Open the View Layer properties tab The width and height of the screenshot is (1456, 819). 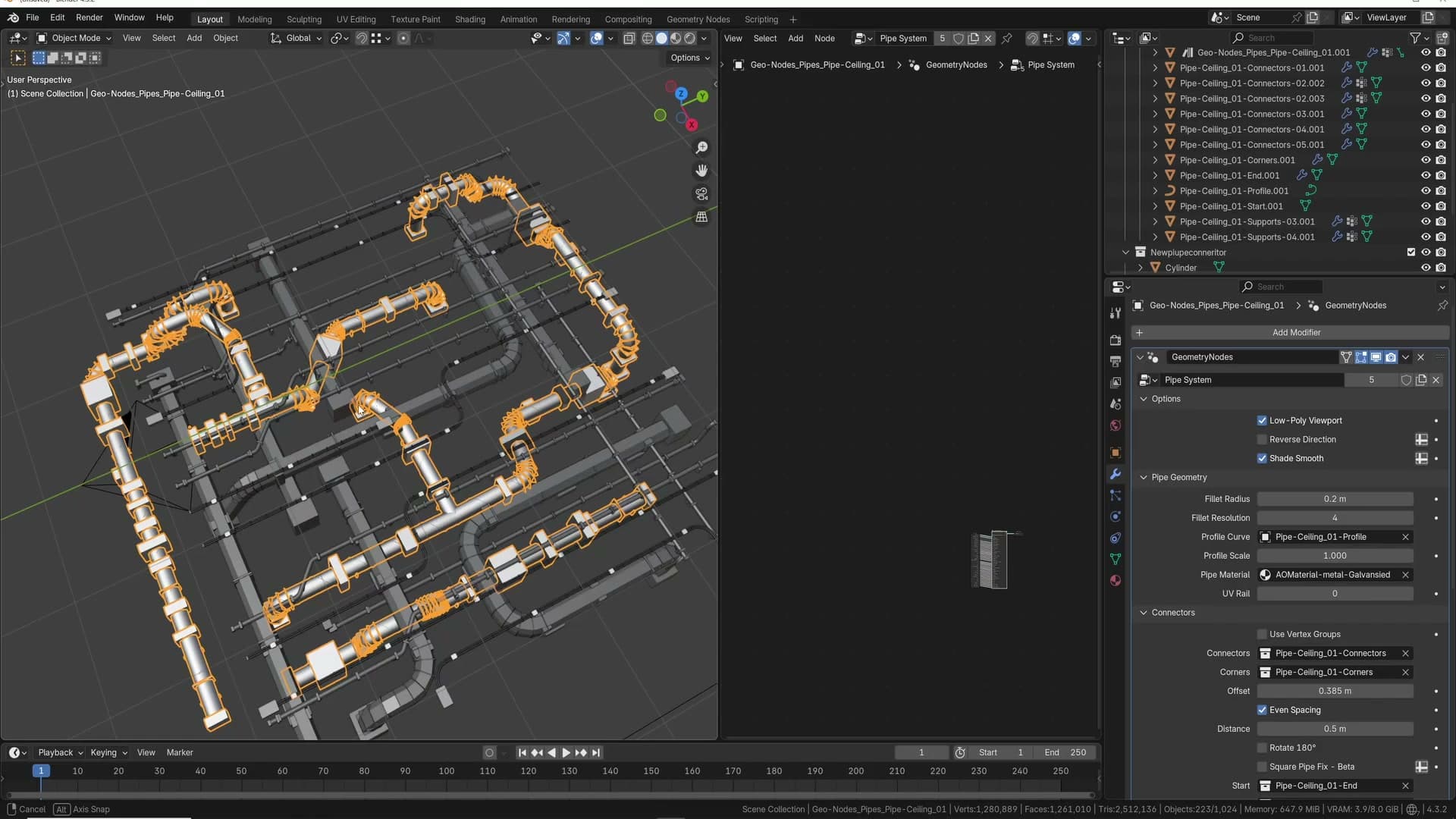click(1115, 383)
